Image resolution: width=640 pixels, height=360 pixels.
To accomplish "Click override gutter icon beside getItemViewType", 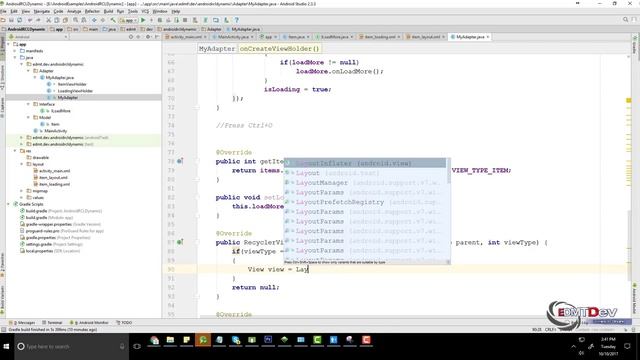I will pyautogui.click(x=180, y=161).
